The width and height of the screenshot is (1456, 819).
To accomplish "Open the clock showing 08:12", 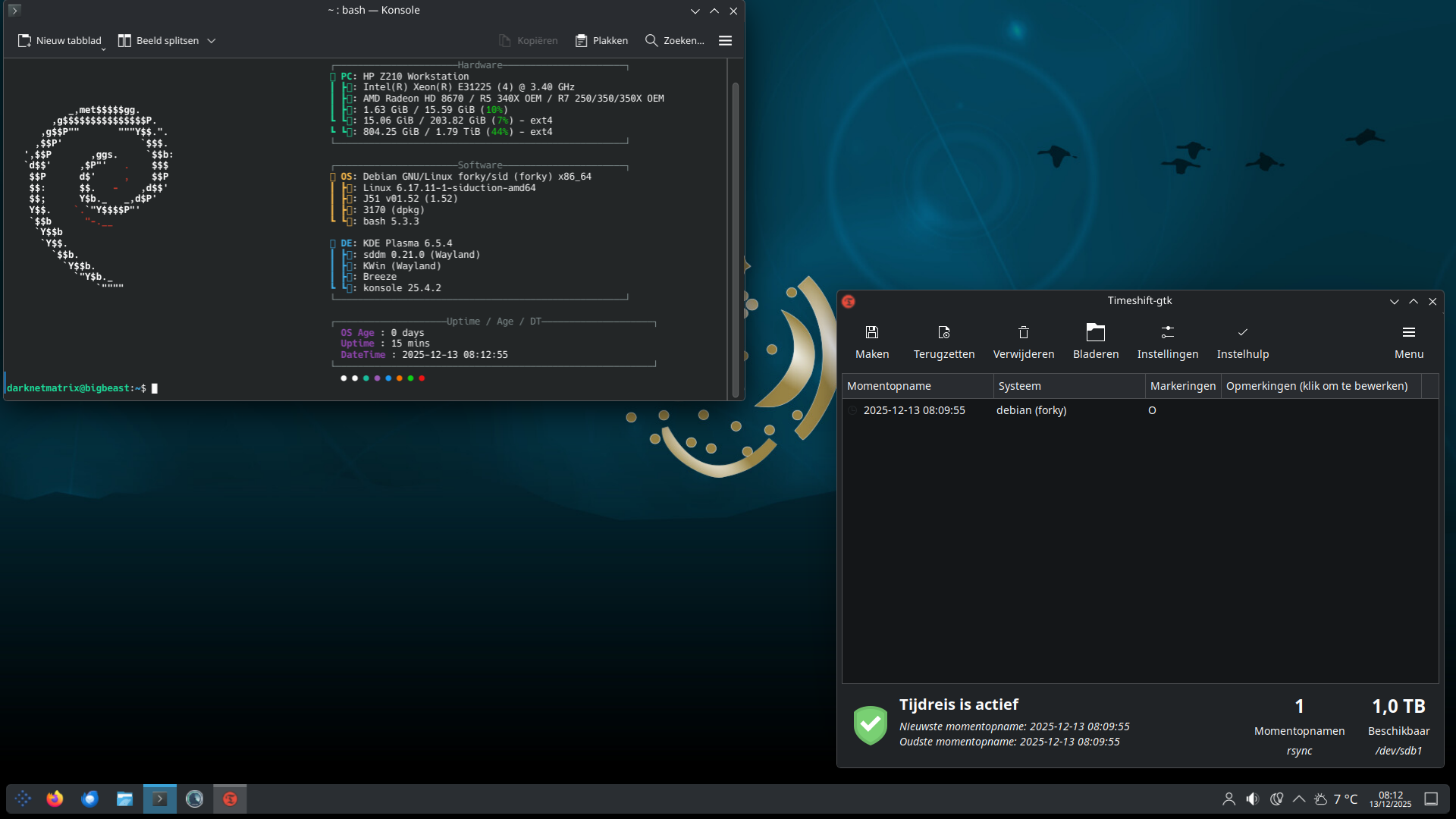I will coord(1390,799).
